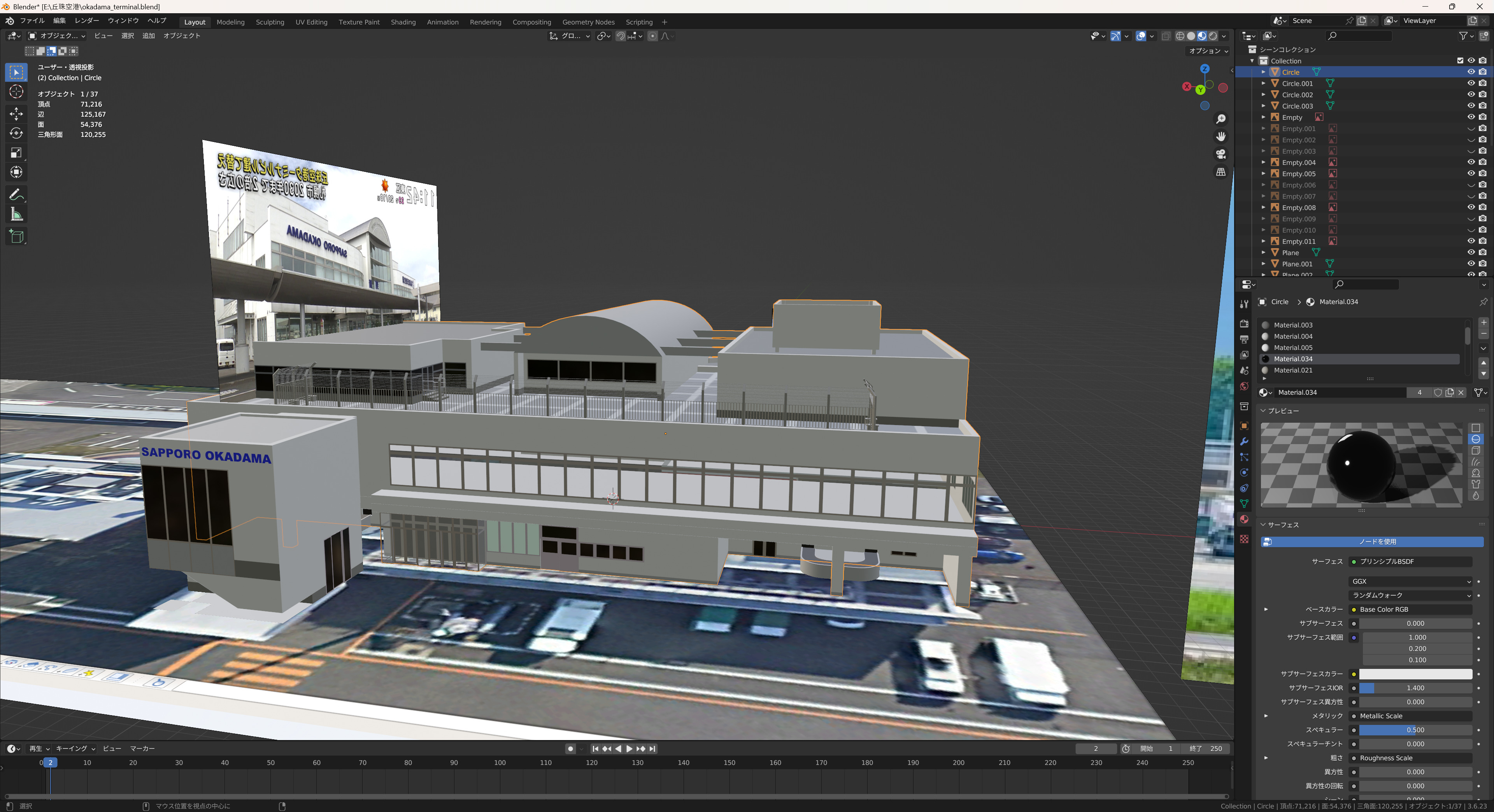The height and width of the screenshot is (812, 1494).
Task: Select the 3D Cursor tool
Action: 16,91
